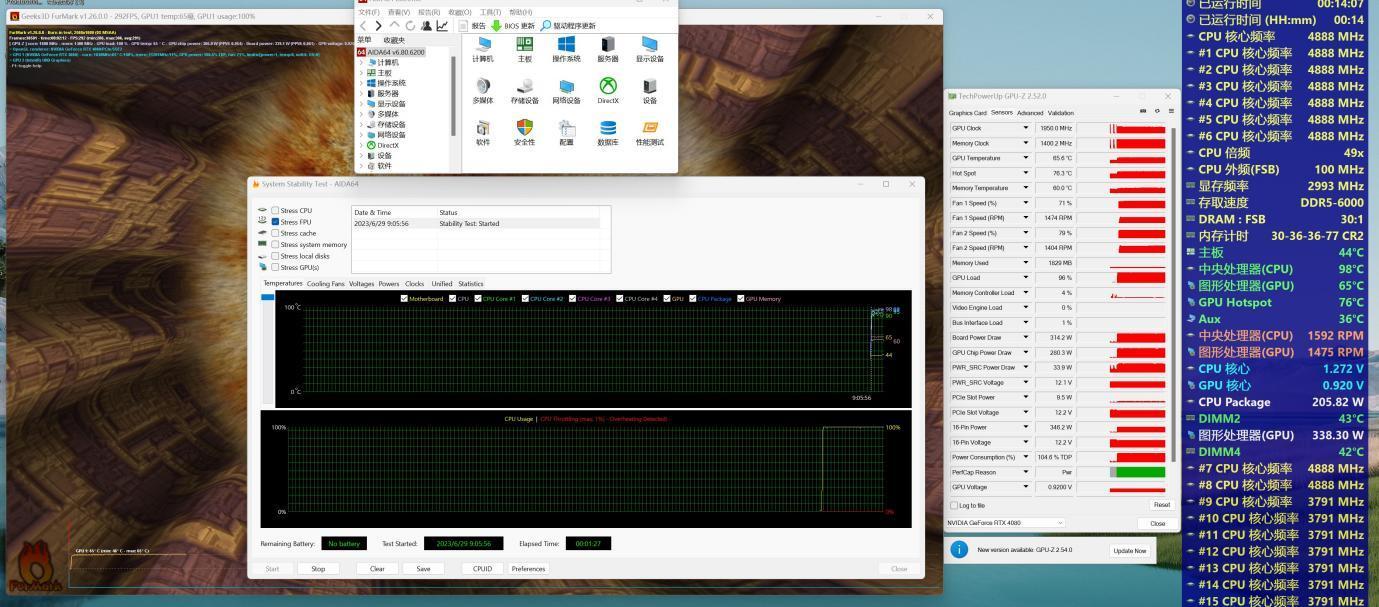Image resolution: width=1379 pixels, height=607 pixels.
Task: Click the CPUID button
Action: (483, 569)
